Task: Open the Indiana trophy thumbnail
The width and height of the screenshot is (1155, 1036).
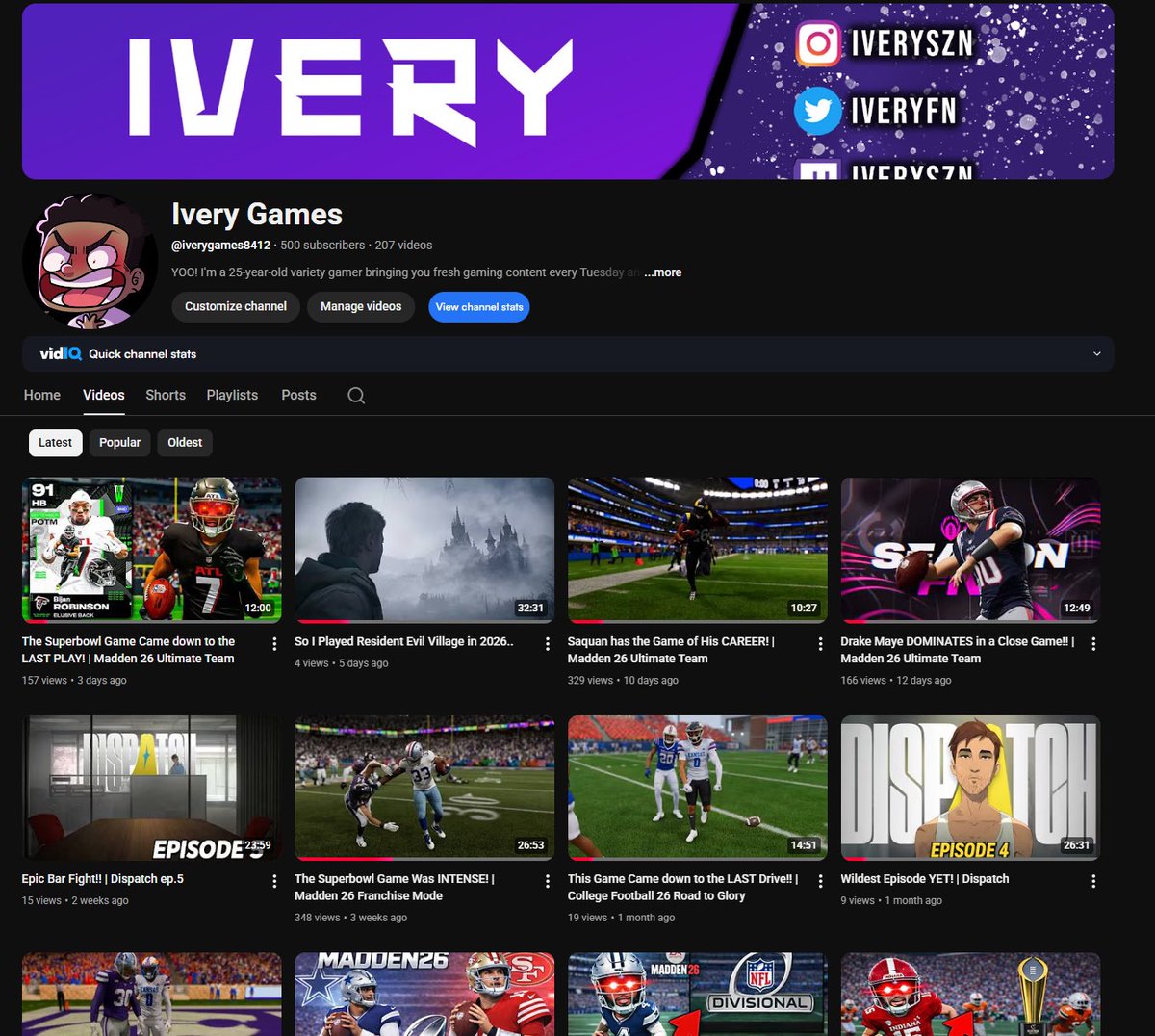Action: point(970,995)
